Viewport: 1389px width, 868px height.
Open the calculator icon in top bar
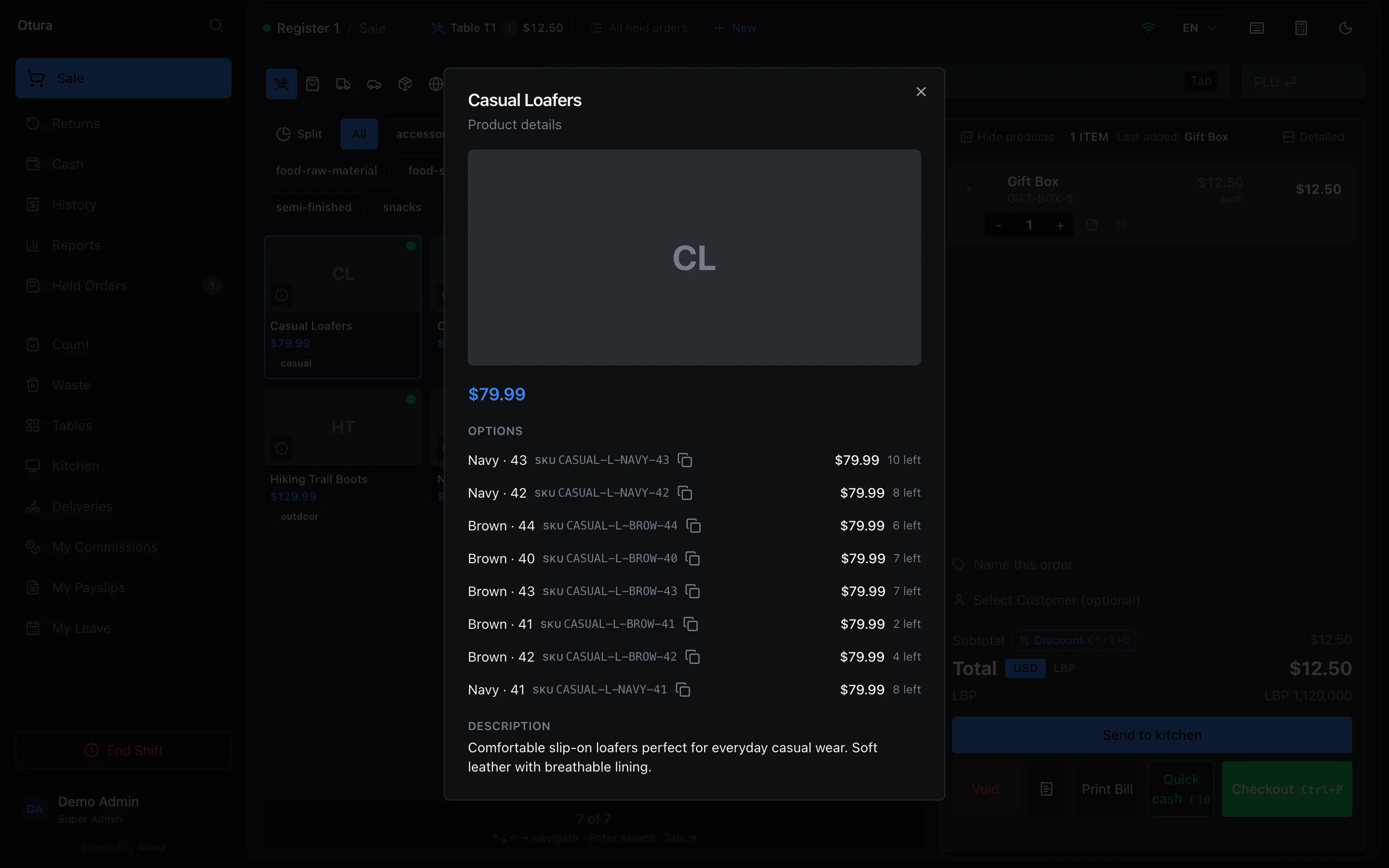point(1301,28)
